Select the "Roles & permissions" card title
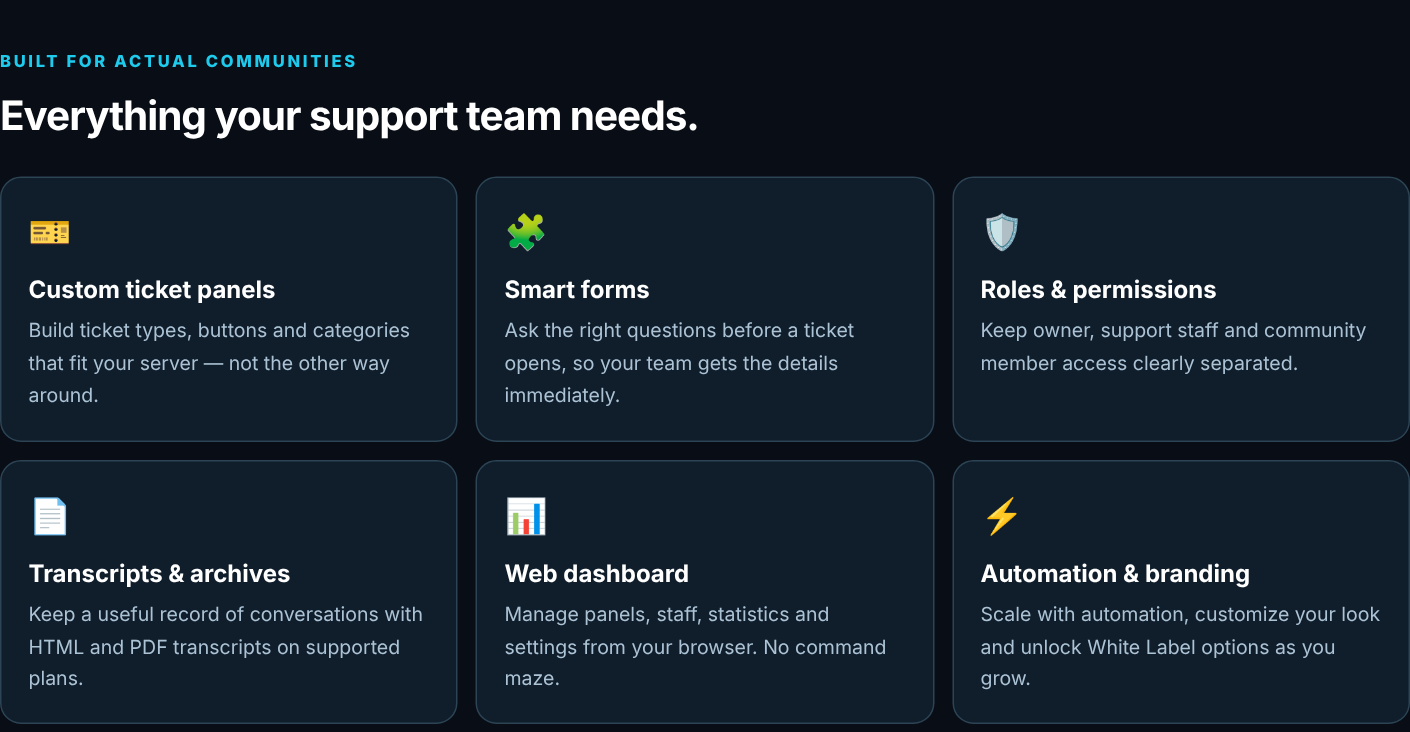The height and width of the screenshot is (732, 1410). [x=1098, y=290]
